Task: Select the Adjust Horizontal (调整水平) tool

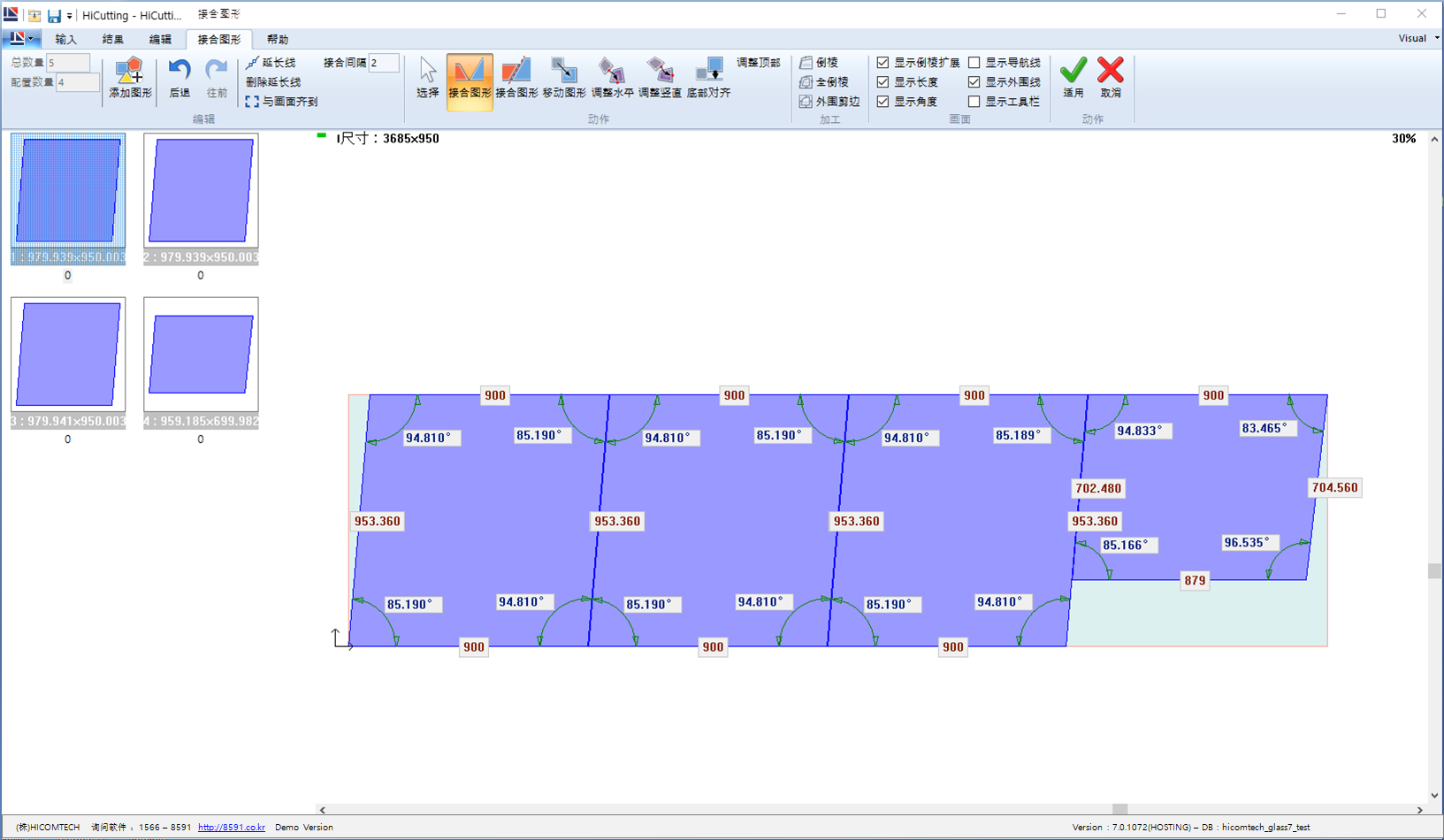Action: [x=612, y=72]
